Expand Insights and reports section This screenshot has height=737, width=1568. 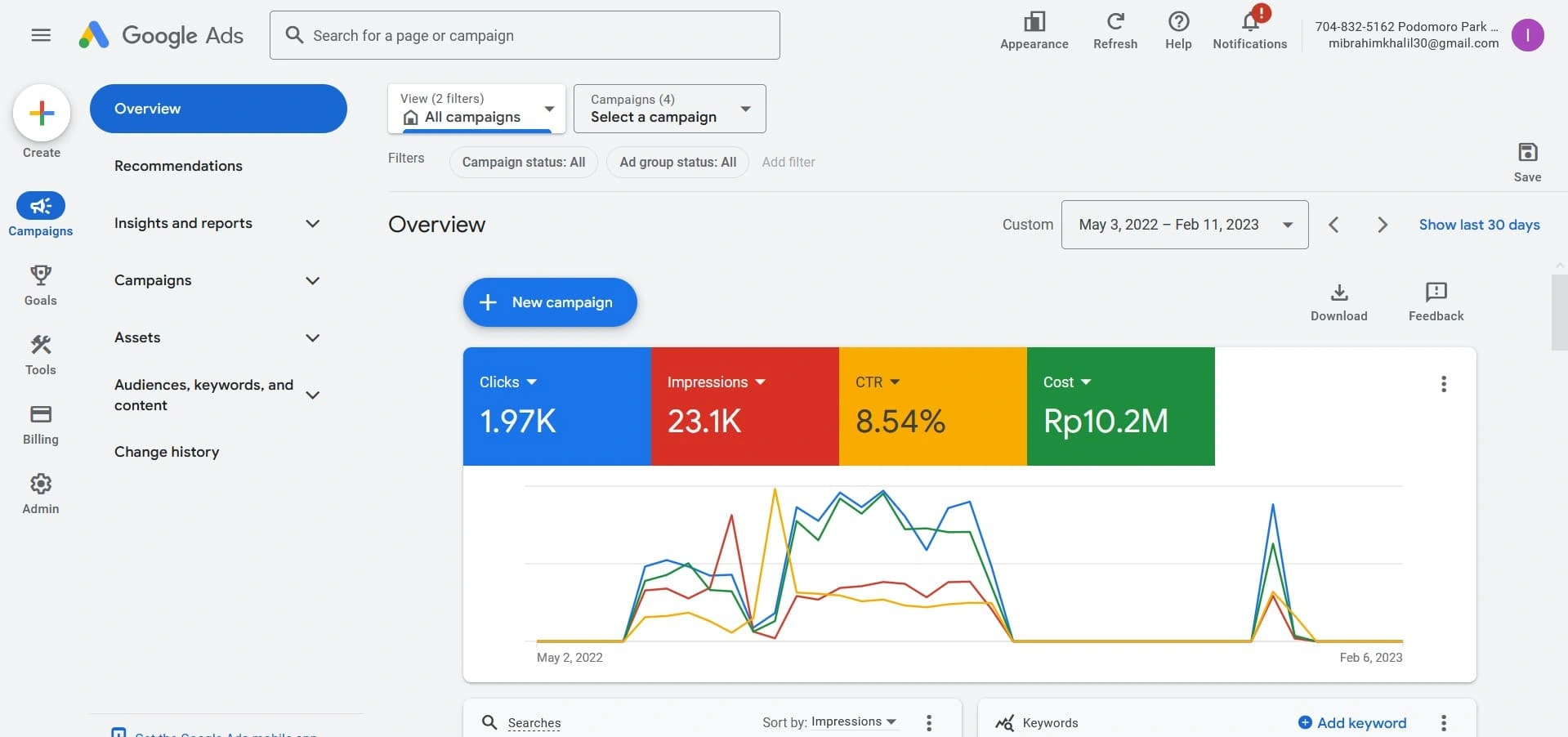click(x=312, y=223)
